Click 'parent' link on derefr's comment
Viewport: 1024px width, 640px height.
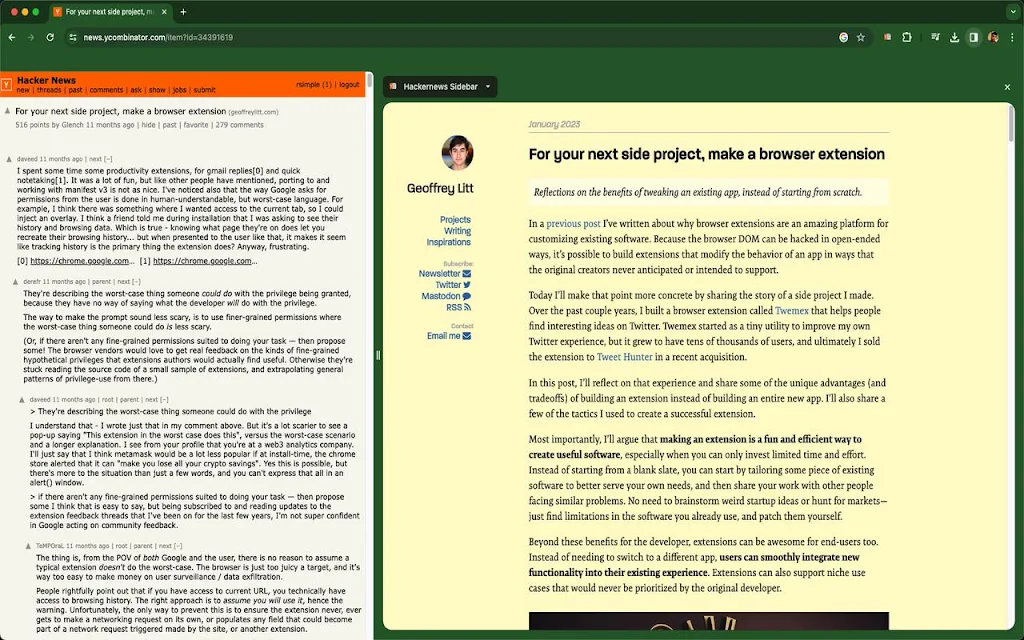coord(101,281)
